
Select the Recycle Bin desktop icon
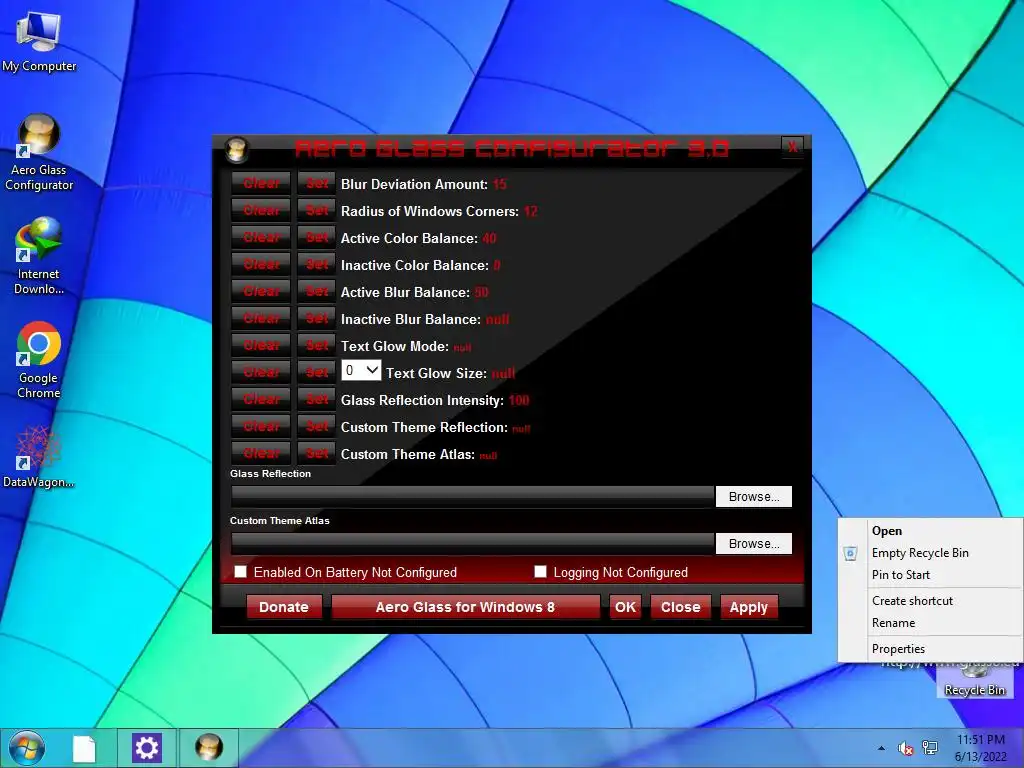point(974,682)
